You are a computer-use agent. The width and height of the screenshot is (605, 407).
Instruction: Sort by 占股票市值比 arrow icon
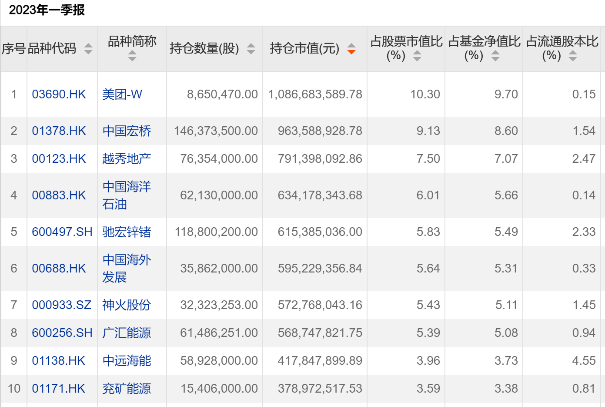click(x=417, y=56)
